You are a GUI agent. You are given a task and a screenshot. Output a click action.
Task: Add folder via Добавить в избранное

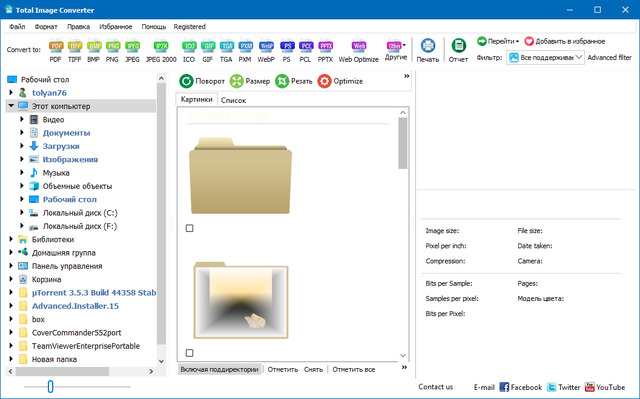tap(564, 41)
